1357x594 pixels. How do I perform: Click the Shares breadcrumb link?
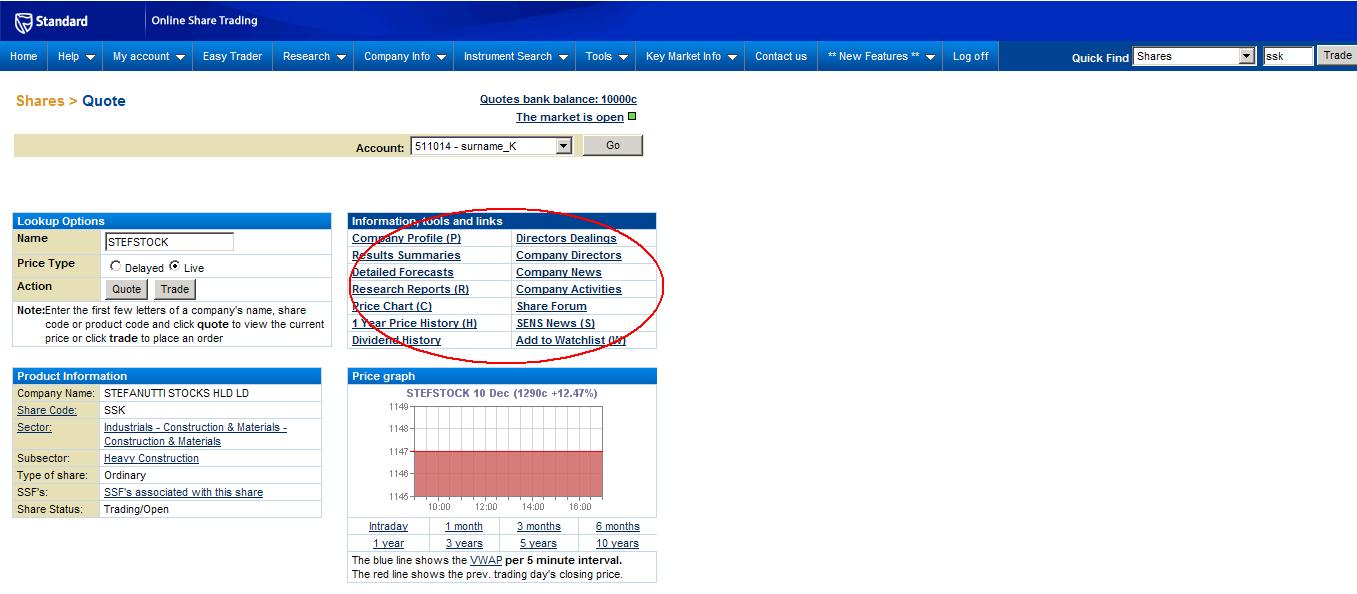pos(40,101)
